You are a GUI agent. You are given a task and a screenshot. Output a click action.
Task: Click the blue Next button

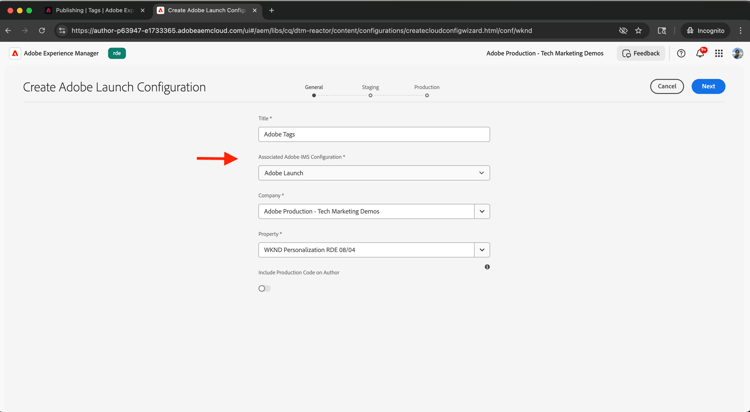708,87
